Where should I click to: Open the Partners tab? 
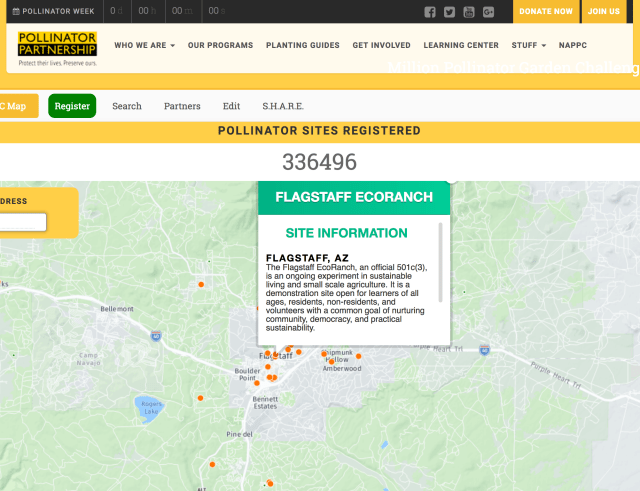pos(182,106)
